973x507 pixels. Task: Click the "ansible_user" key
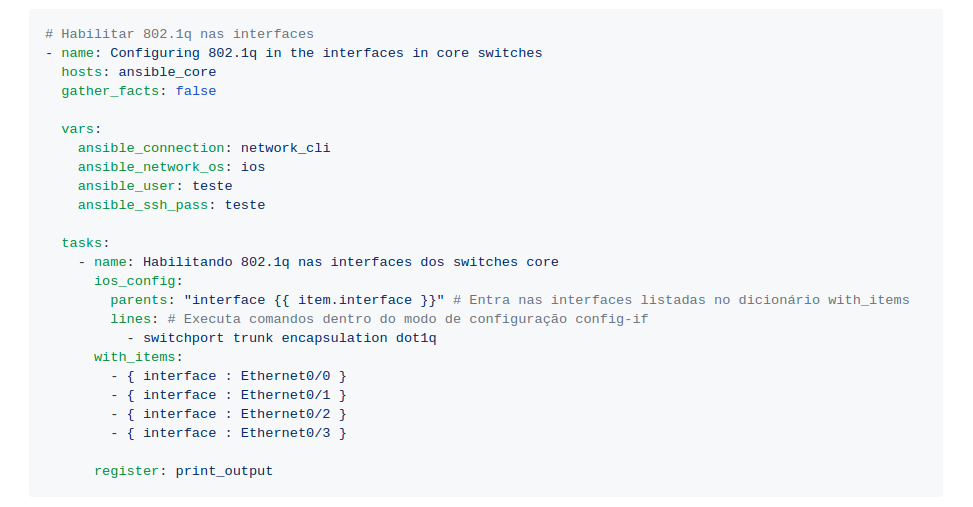[129, 186]
